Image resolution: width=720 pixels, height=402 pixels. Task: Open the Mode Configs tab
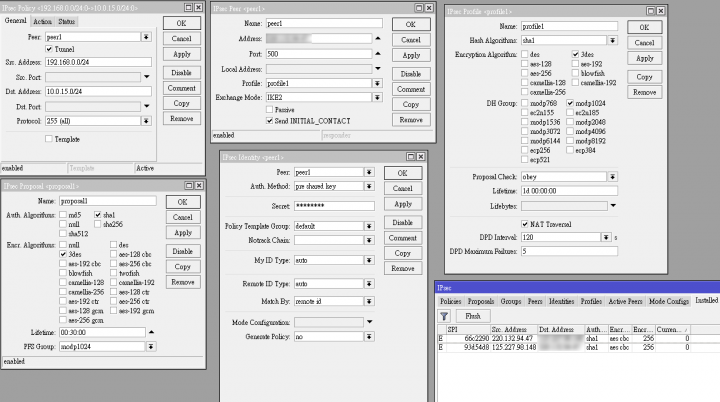pos(669,301)
